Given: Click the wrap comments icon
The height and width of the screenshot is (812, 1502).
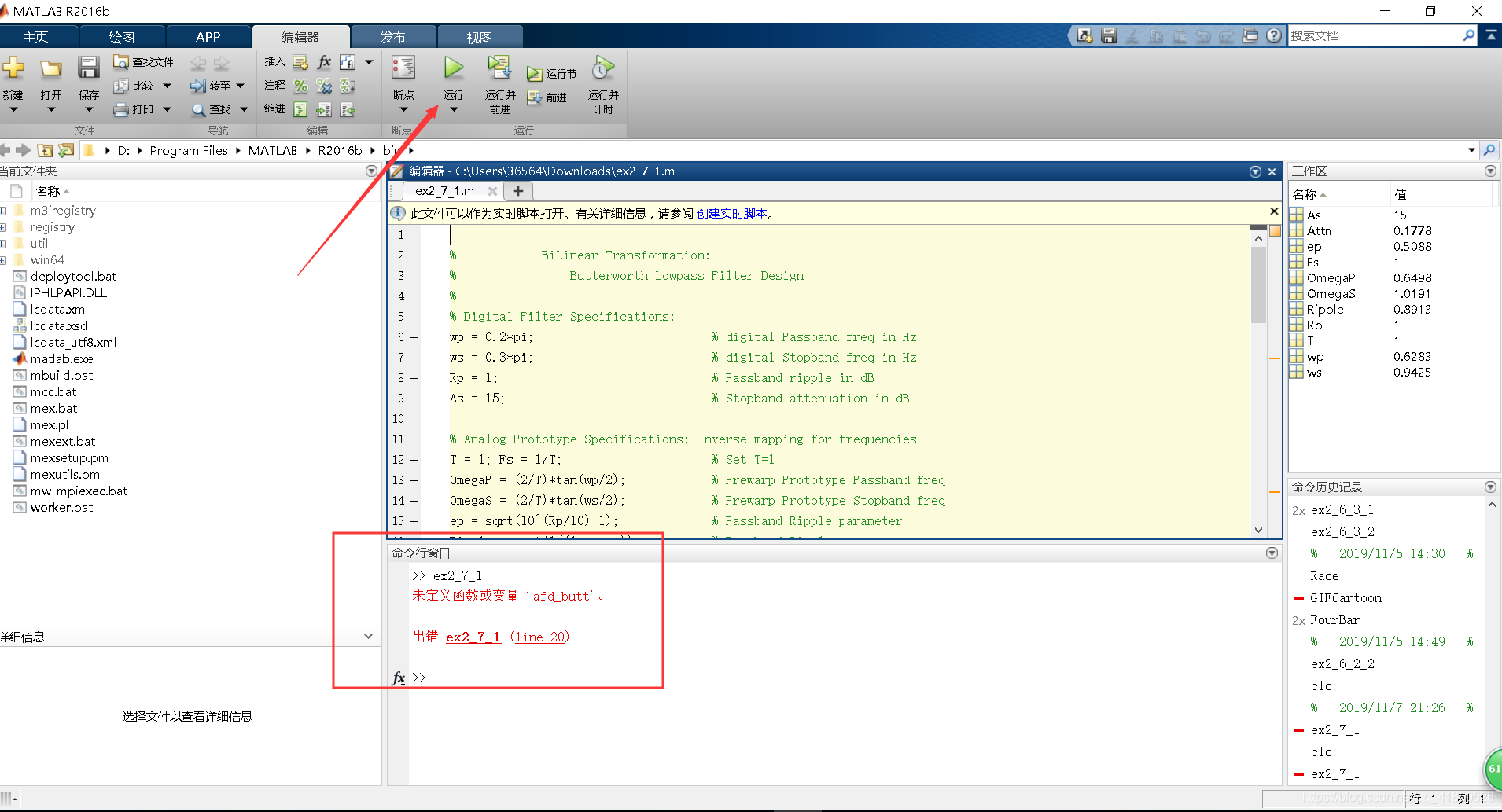Looking at the screenshot, I should [348, 86].
